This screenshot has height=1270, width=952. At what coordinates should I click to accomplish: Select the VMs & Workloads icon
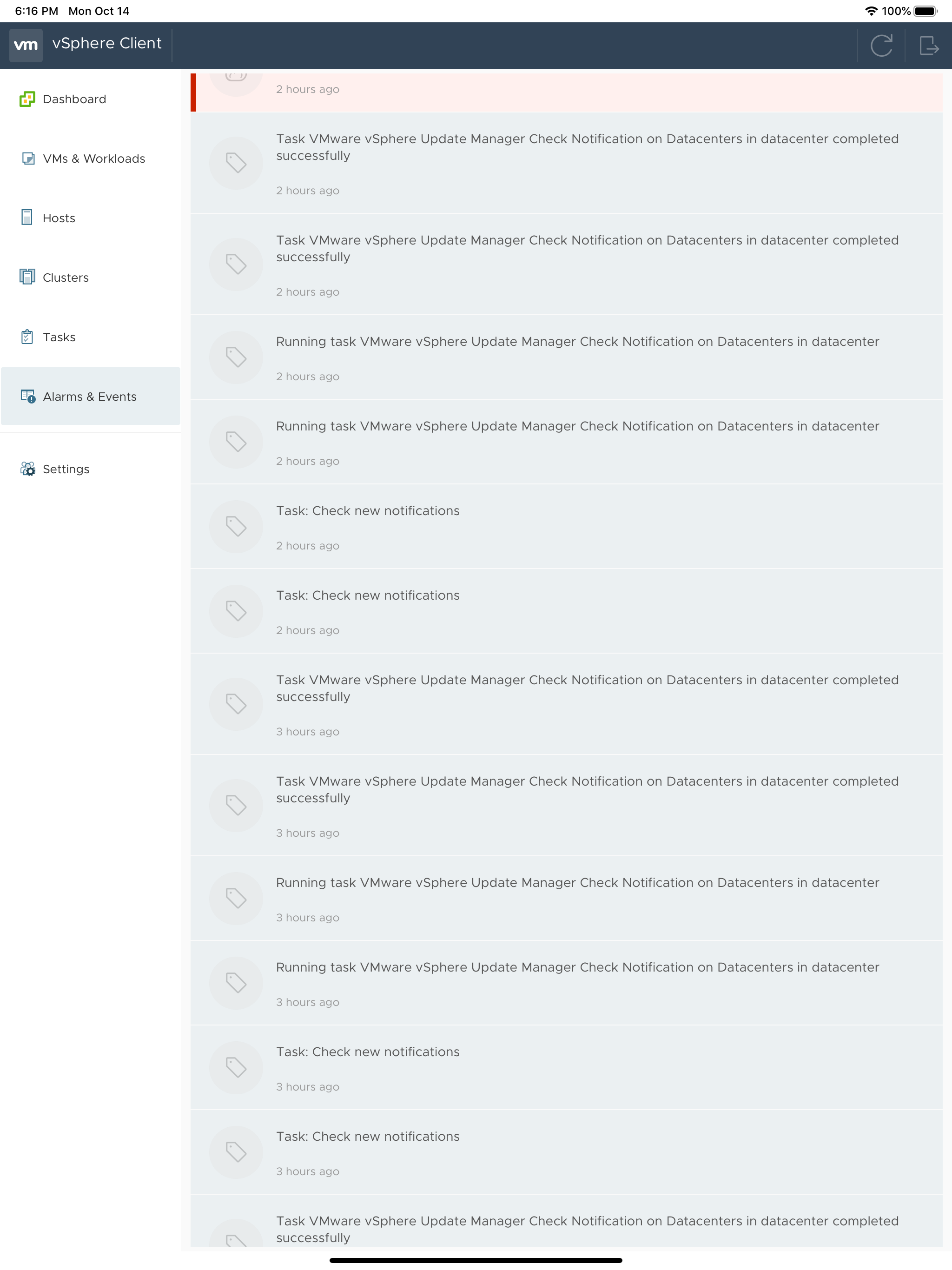pyautogui.click(x=27, y=158)
